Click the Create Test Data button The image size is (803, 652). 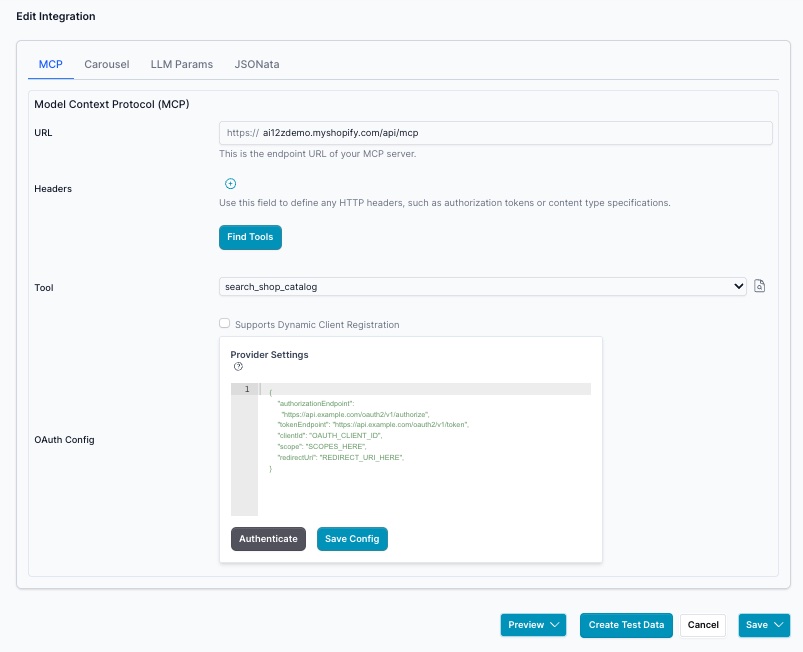pyautogui.click(x=626, y=625)
